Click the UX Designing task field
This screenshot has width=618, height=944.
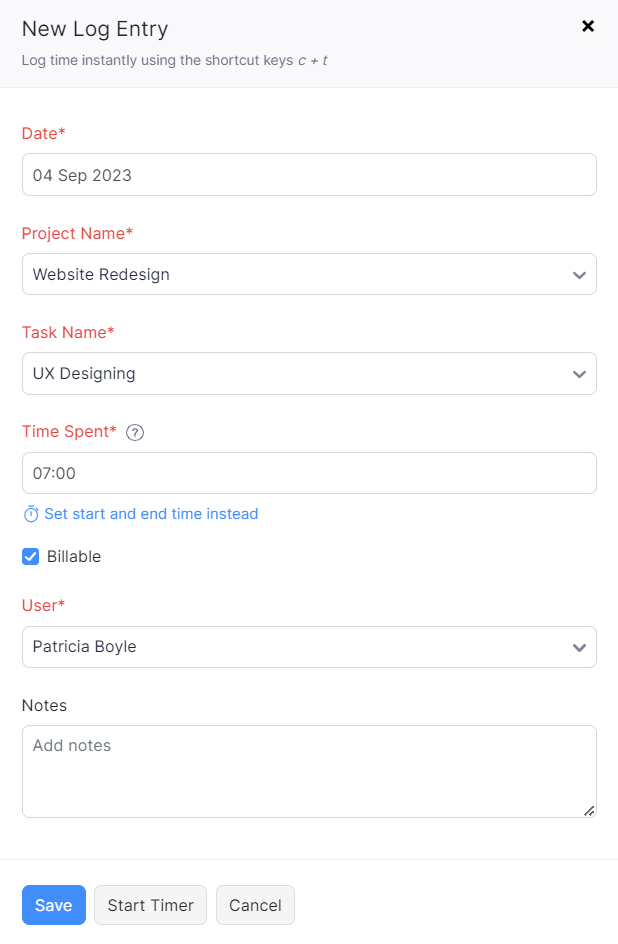click(290, 374)
